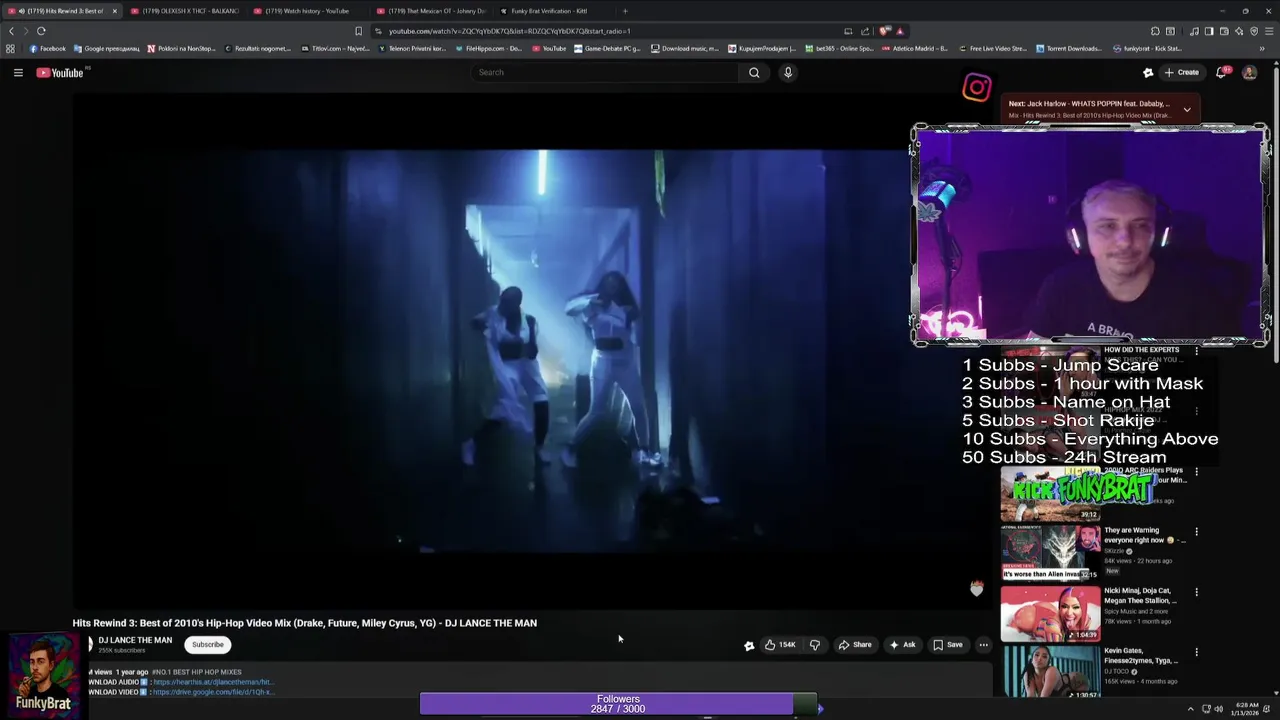Open the Brave VPN shield icon
The image size is (1280, 720).
click(1254, 31)
